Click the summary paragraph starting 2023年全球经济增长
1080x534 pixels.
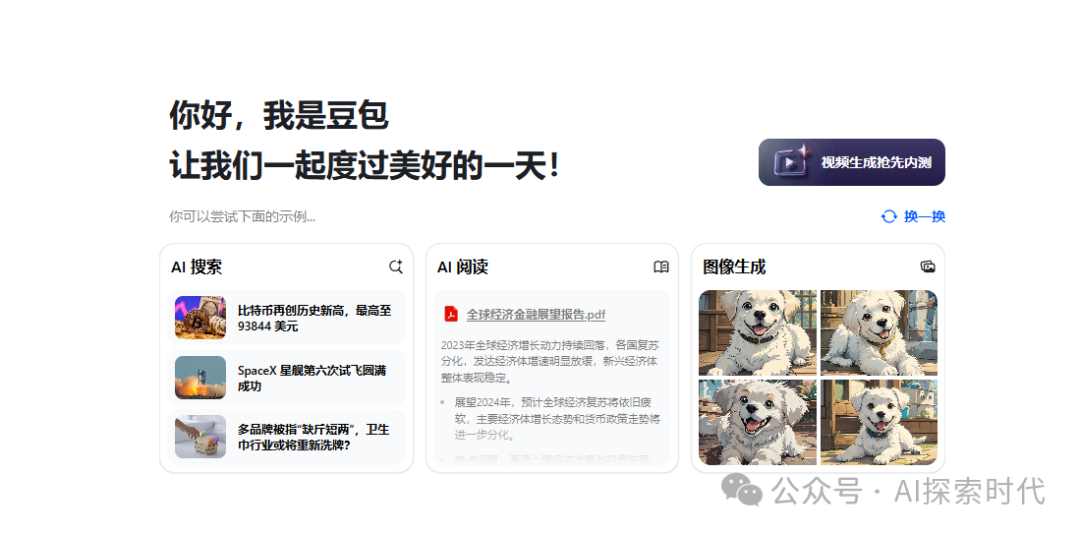(549, 360)
